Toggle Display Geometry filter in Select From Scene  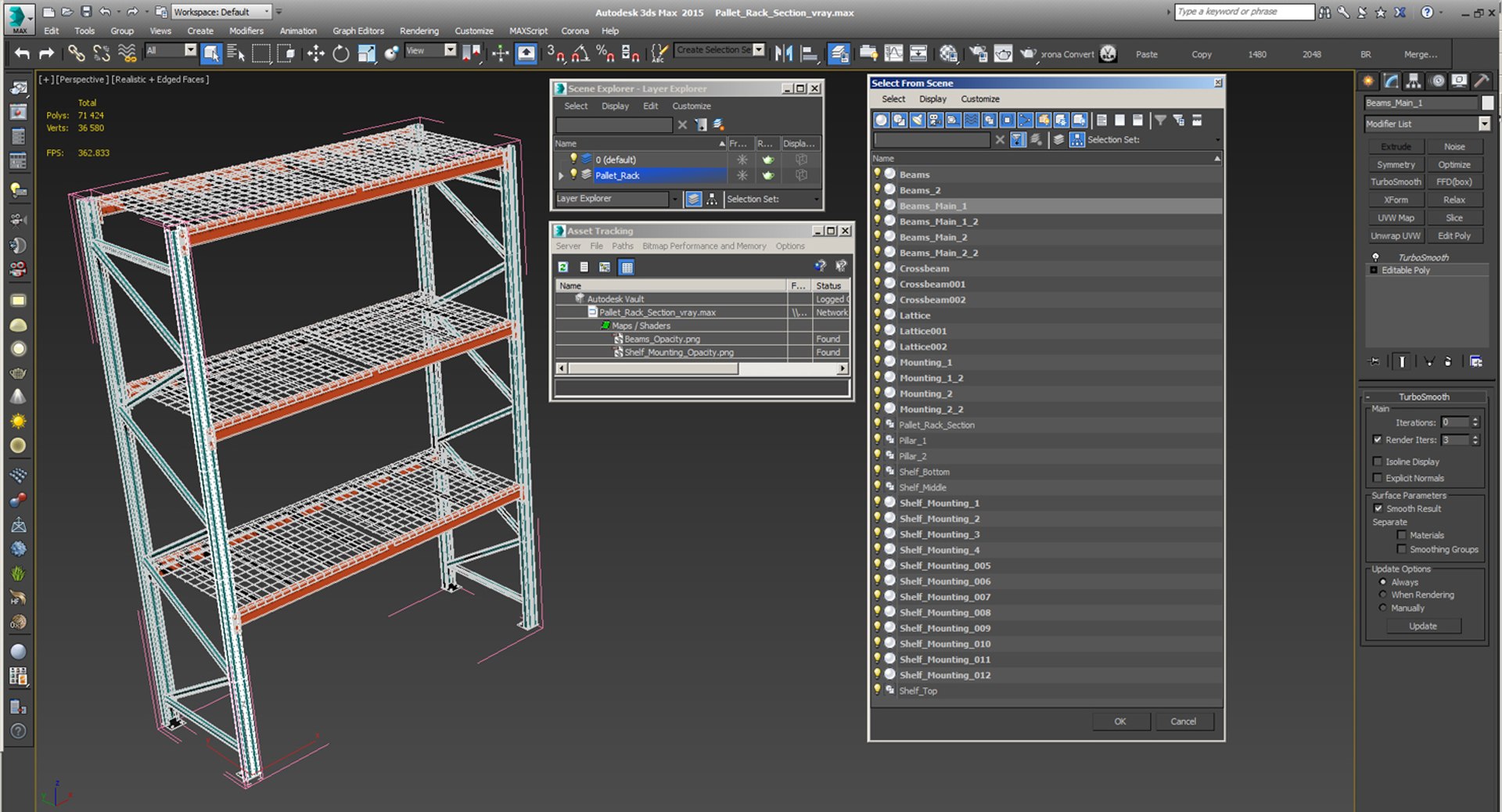(x=881, y=120)
